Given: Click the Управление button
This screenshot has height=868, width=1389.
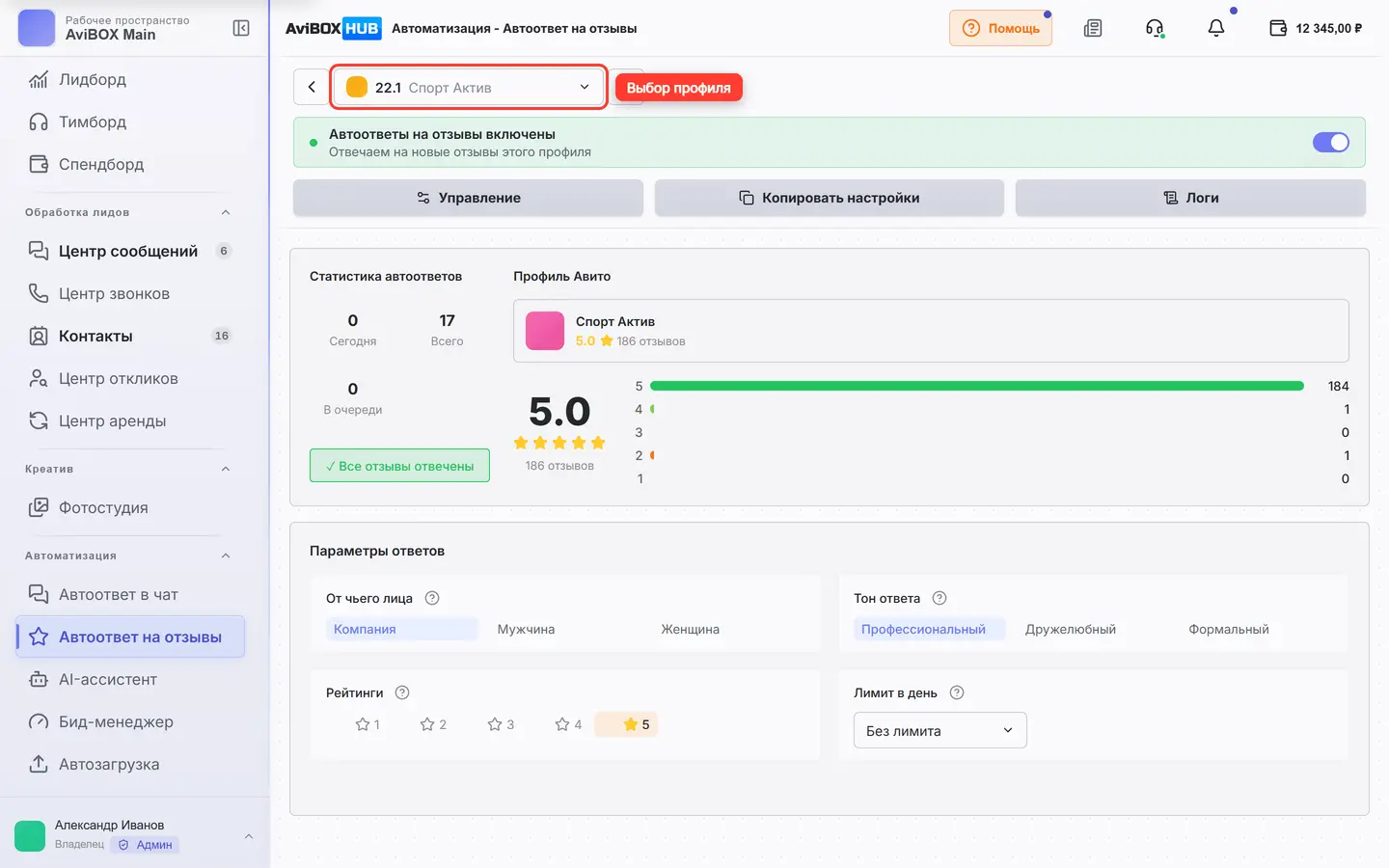Looking at the screenshot, I should click(x=468, y=198).
